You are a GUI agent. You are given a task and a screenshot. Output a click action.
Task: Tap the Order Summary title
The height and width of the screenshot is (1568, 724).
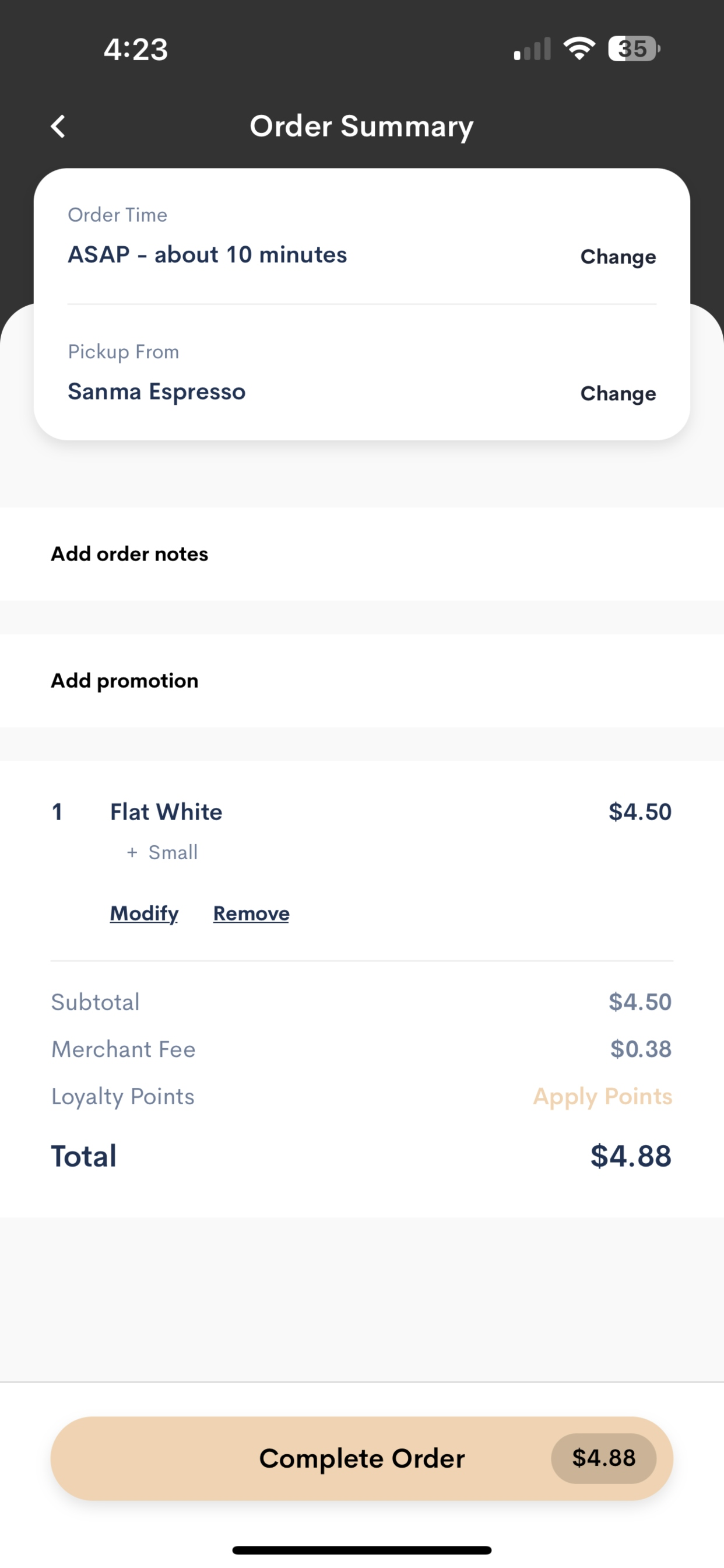pyautogui.click(x=361, y=127)
